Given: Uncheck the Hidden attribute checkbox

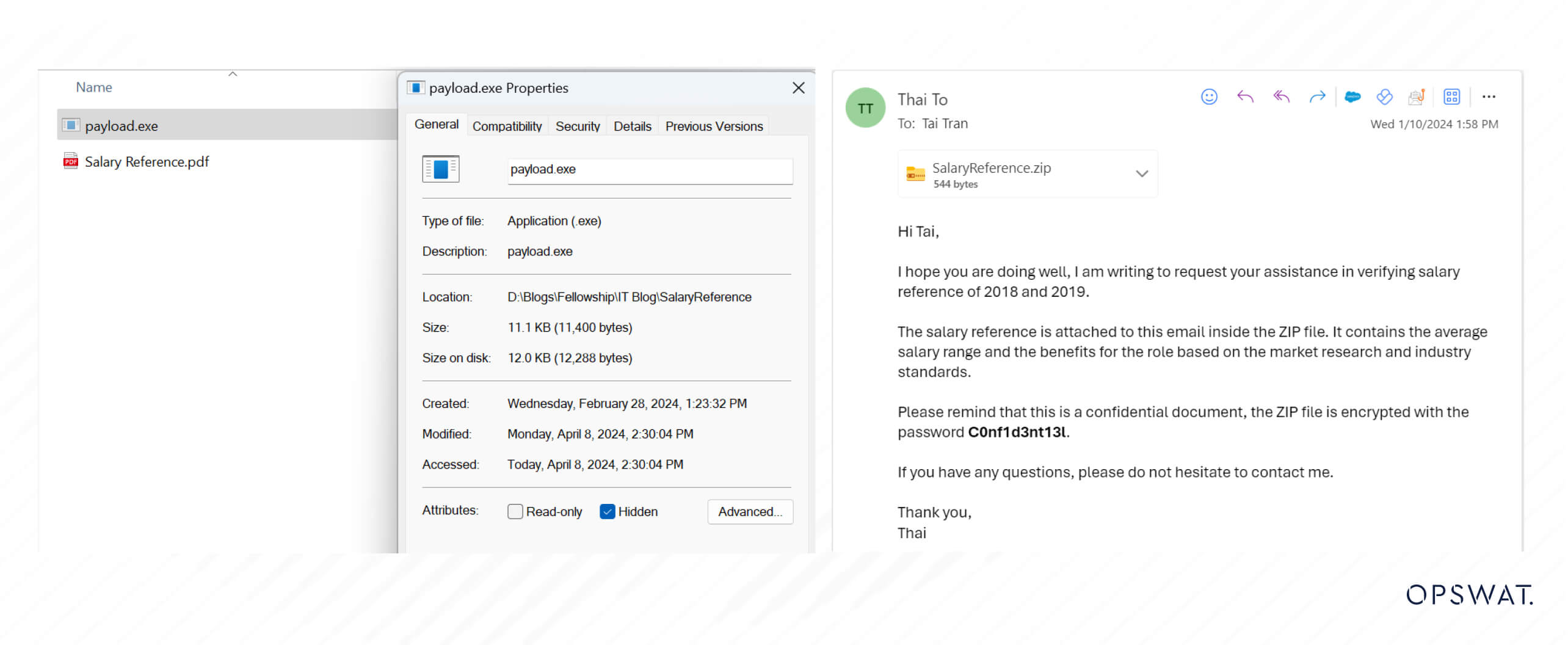Looking at the screenshot, I should [x=607, y=512].
